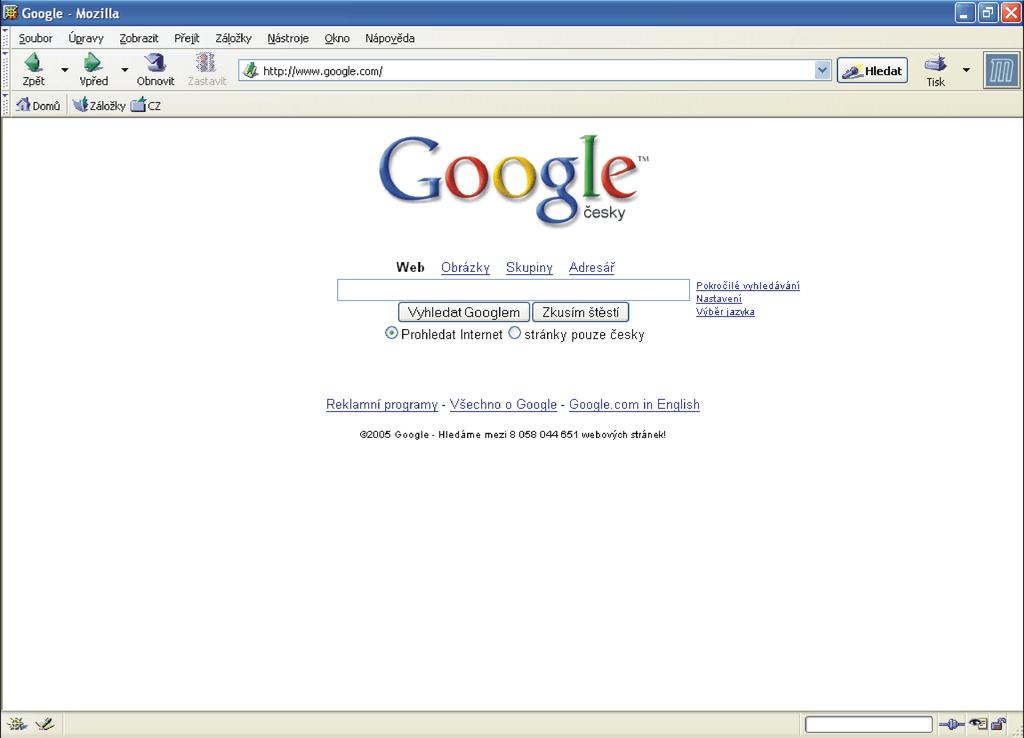Click Vyhledat Googlem button

[x=464, y=312]
